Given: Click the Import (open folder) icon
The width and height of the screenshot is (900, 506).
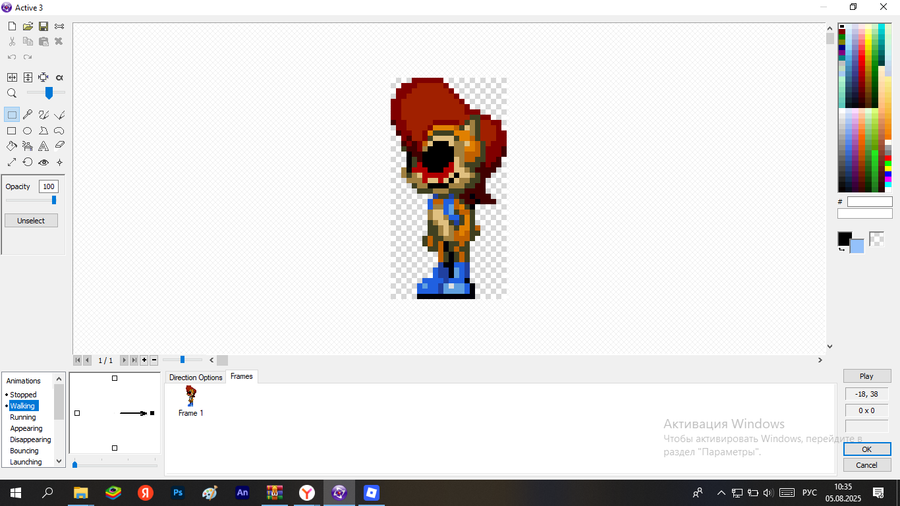Looking at the screenshot, I should [28, 26].
